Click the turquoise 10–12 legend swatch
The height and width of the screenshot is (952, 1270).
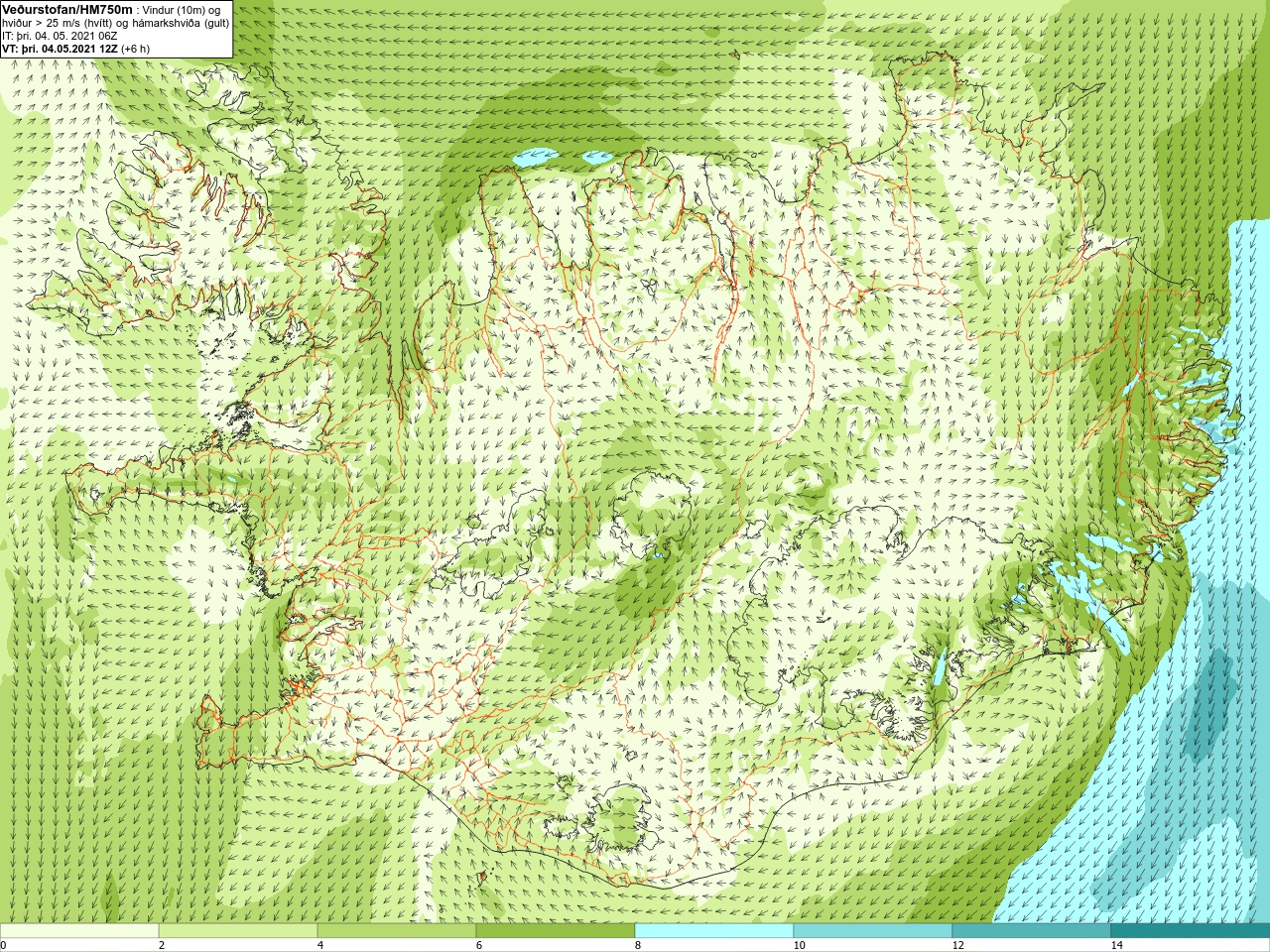tap(873, 931)
